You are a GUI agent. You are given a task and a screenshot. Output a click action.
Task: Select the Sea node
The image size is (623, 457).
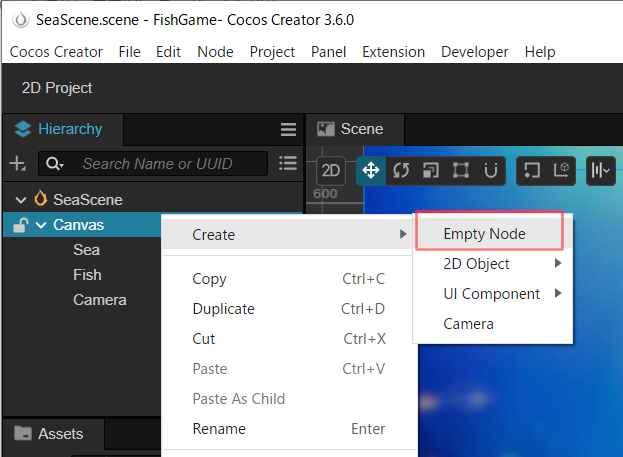tap(86, 250)
